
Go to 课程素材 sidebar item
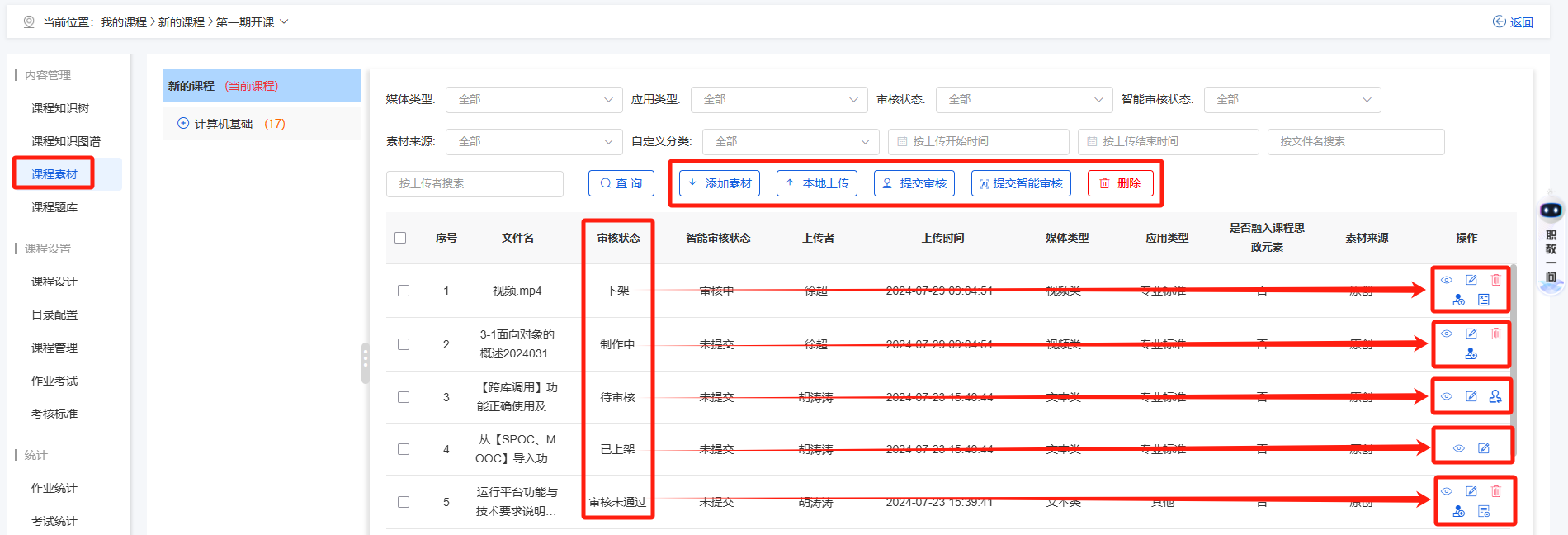click(54, 174)
